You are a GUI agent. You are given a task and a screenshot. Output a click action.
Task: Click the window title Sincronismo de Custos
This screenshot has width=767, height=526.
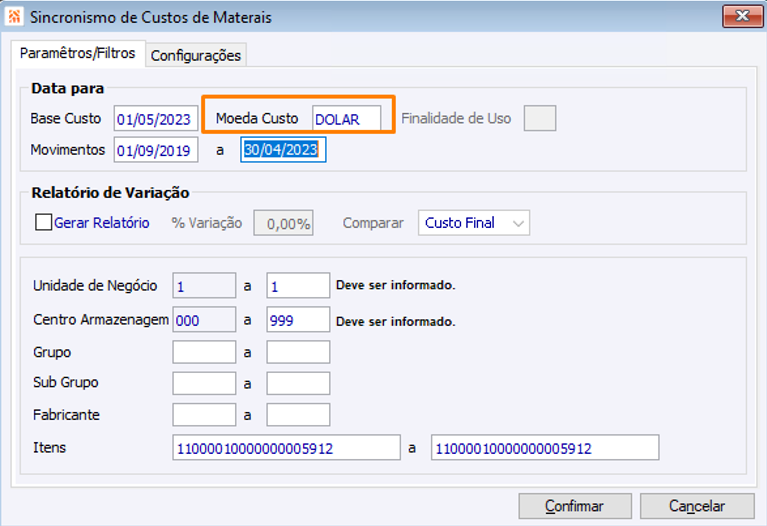151,17
